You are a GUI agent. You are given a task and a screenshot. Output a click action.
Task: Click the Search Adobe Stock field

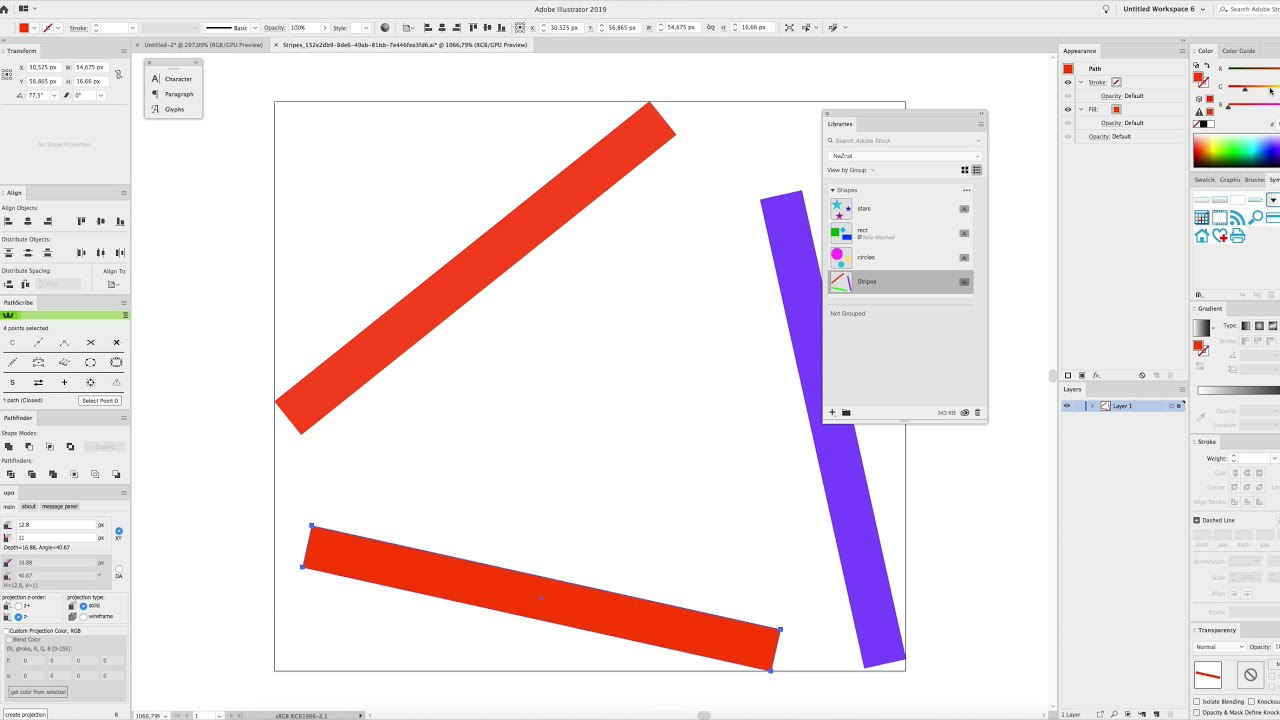(905, 141)
